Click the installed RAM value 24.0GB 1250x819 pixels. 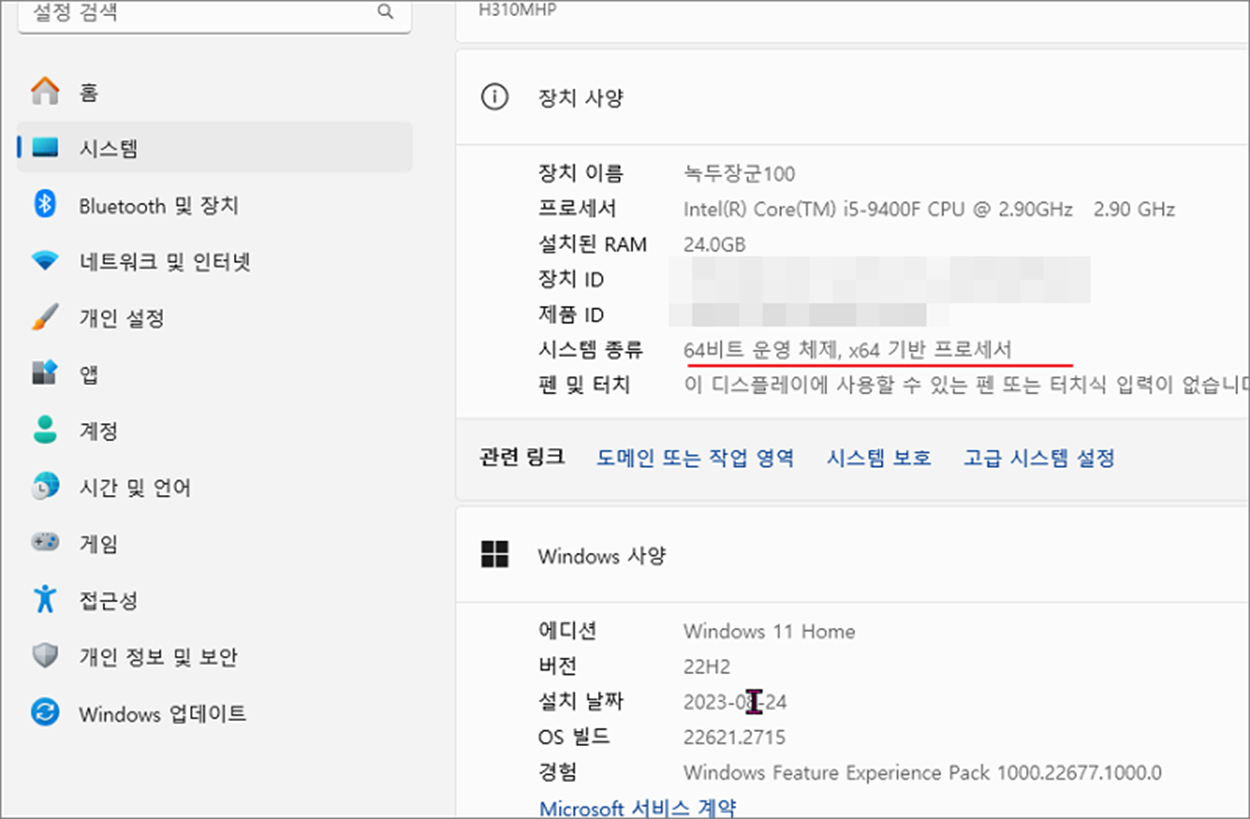pyautogui.click(x=714, y=245)
